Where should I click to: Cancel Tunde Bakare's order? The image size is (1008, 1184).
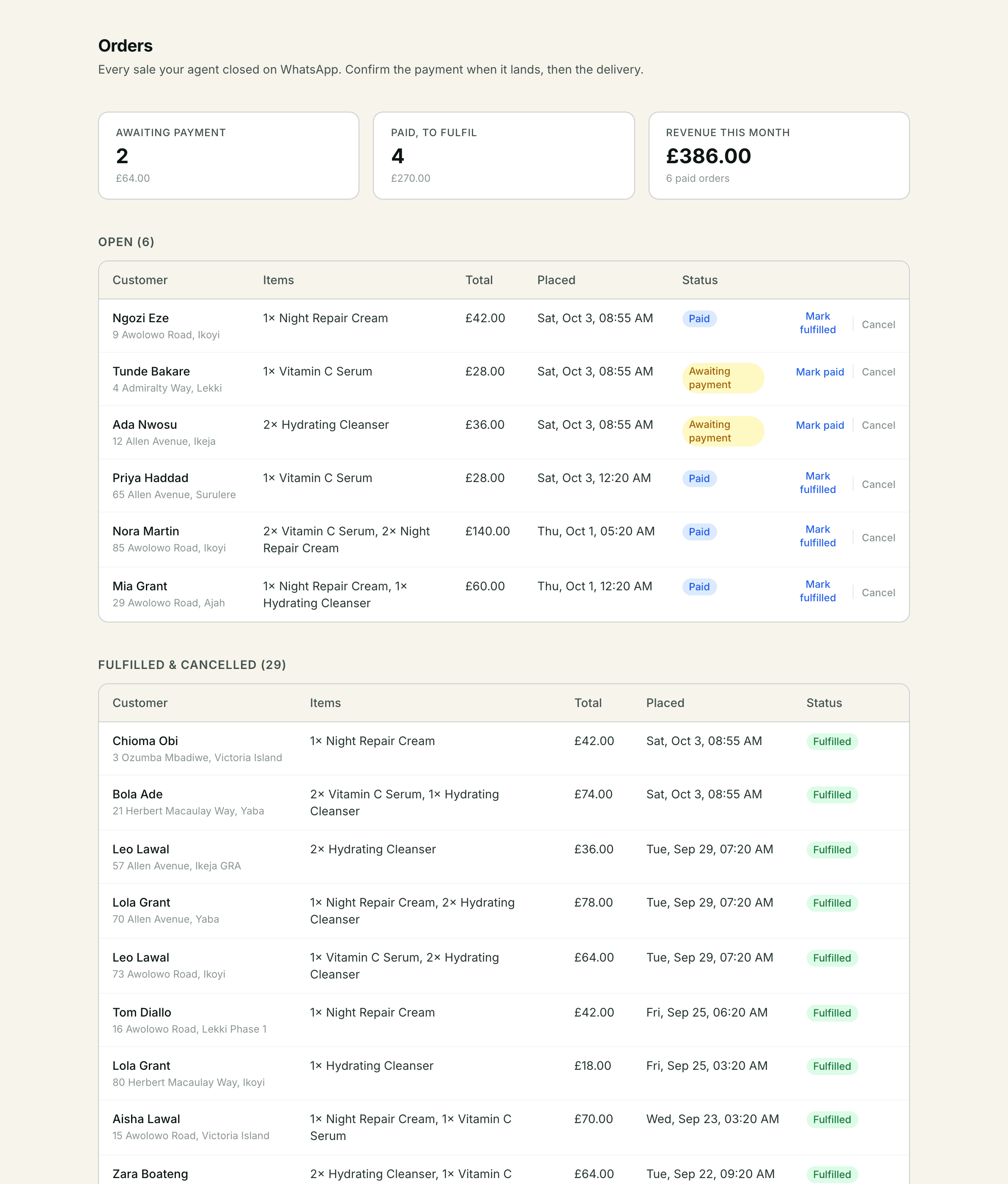click(x=878, y=372)
